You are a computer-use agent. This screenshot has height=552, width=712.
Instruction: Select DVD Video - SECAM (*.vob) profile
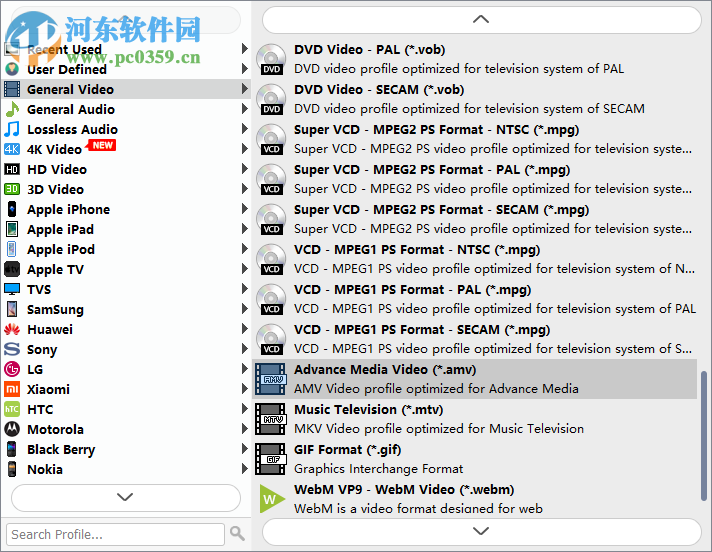[475, 99]
